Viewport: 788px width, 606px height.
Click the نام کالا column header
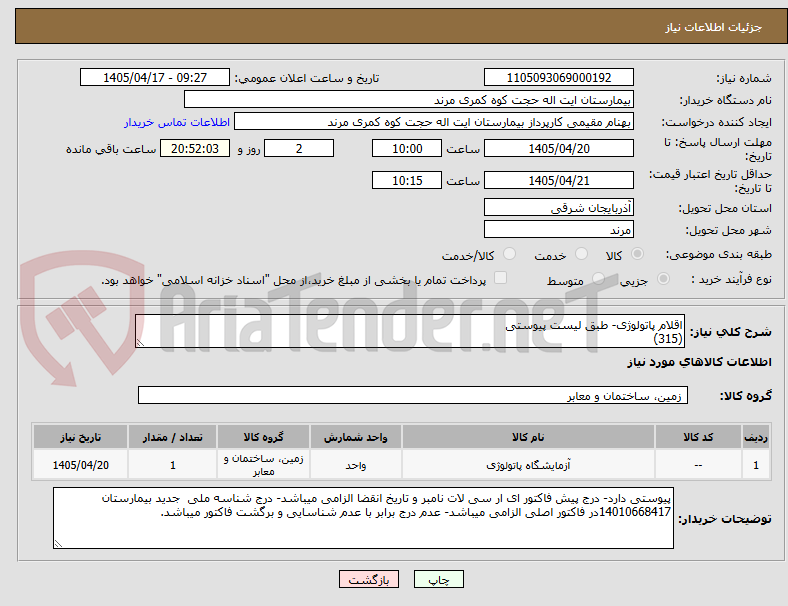pyautogui.click(x=528, y=437)
